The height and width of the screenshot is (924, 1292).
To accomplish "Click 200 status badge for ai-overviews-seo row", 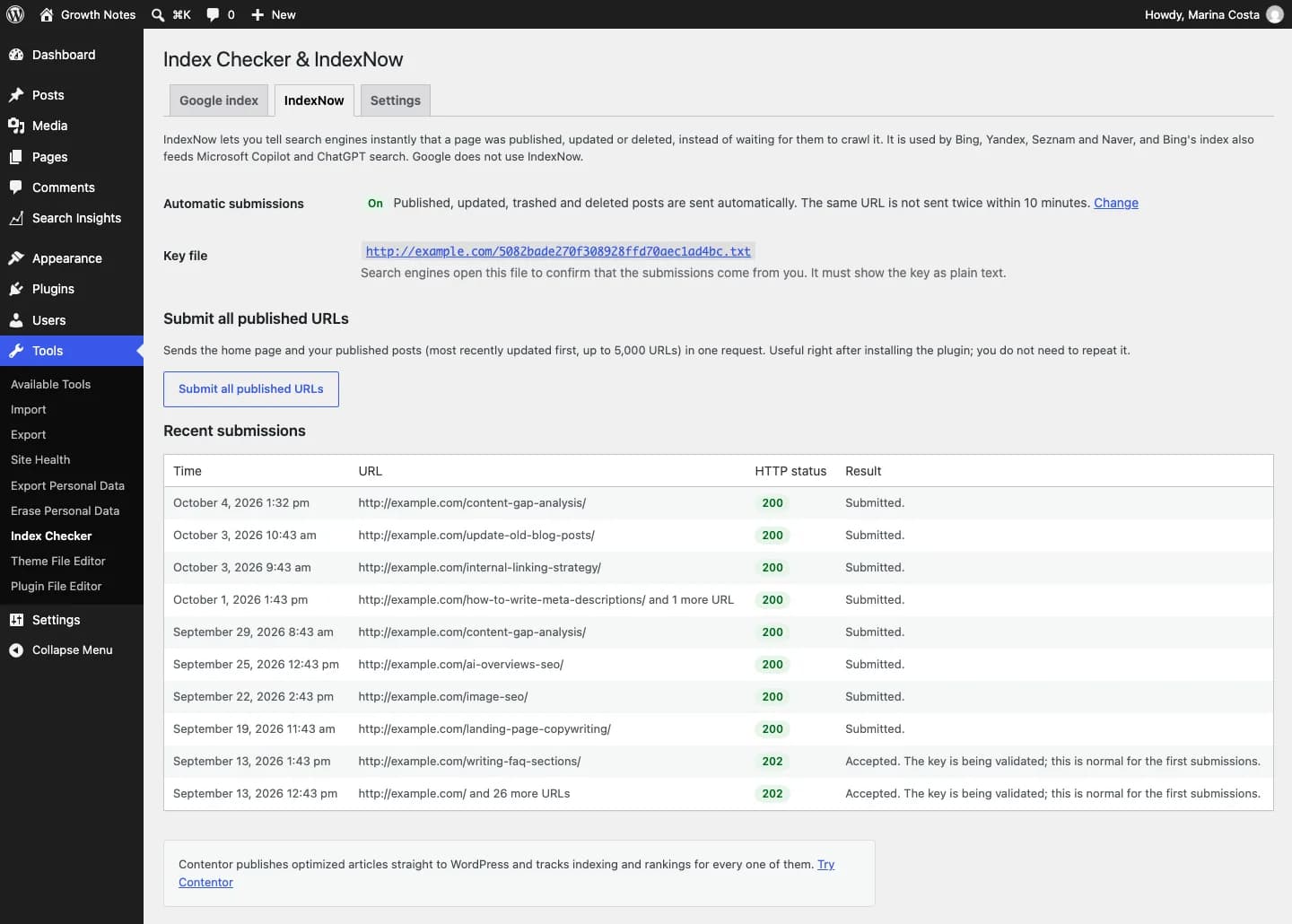I will pyautogui.click(x=773, y=665).
